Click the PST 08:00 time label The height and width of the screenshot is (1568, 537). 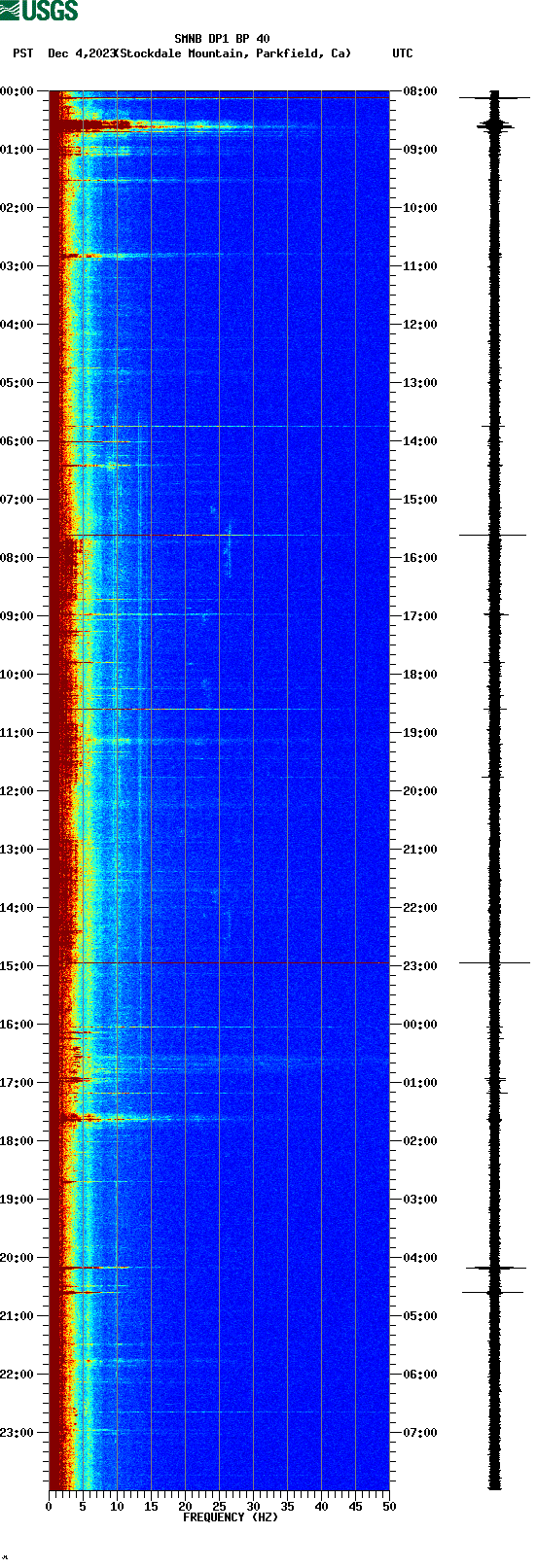tap(18, 558)
